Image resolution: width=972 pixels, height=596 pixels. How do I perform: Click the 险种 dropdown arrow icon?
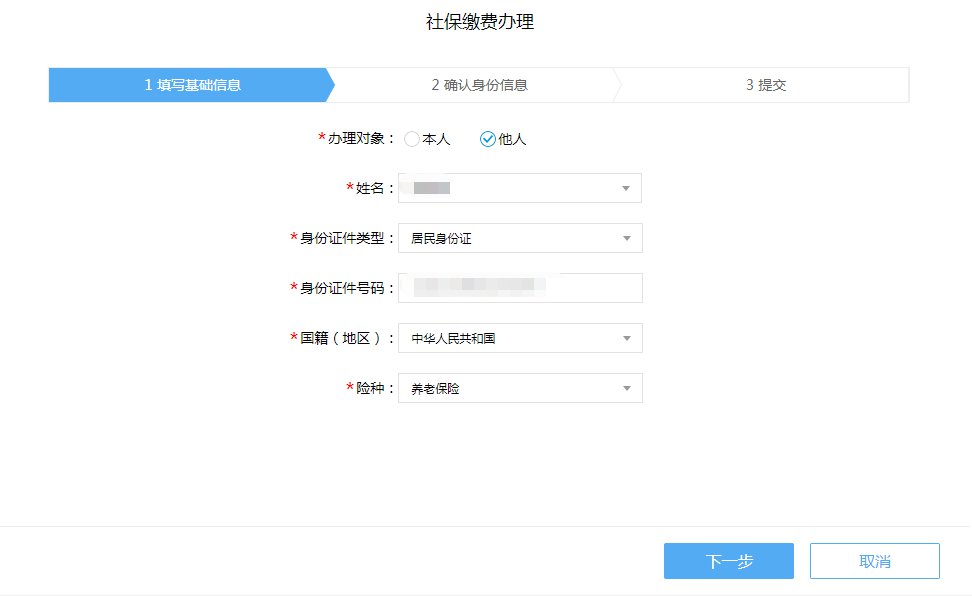[627, 388]
